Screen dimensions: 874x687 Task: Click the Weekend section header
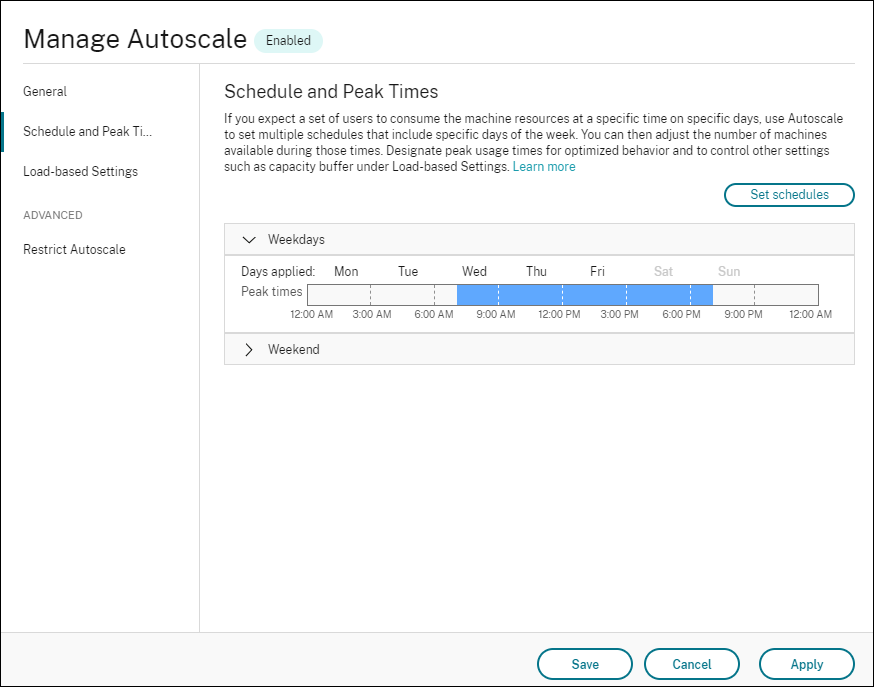tap(293, 349)
